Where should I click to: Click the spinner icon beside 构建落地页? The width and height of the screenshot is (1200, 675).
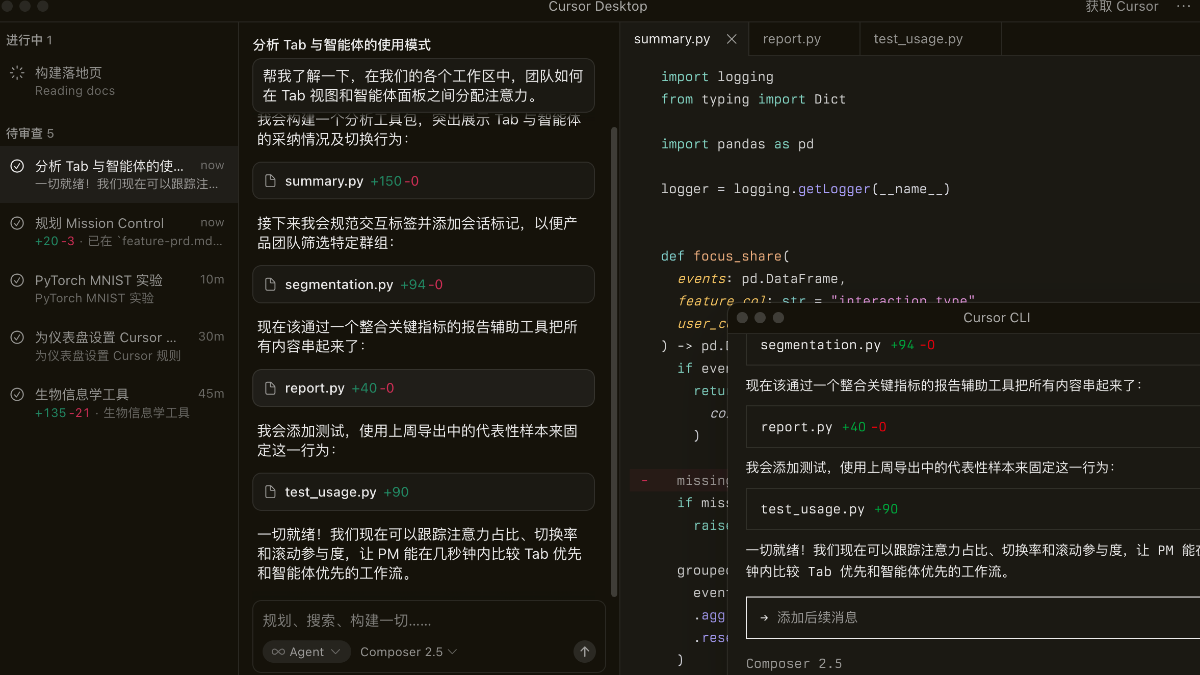pyautogui.click(x=17, y=73)
